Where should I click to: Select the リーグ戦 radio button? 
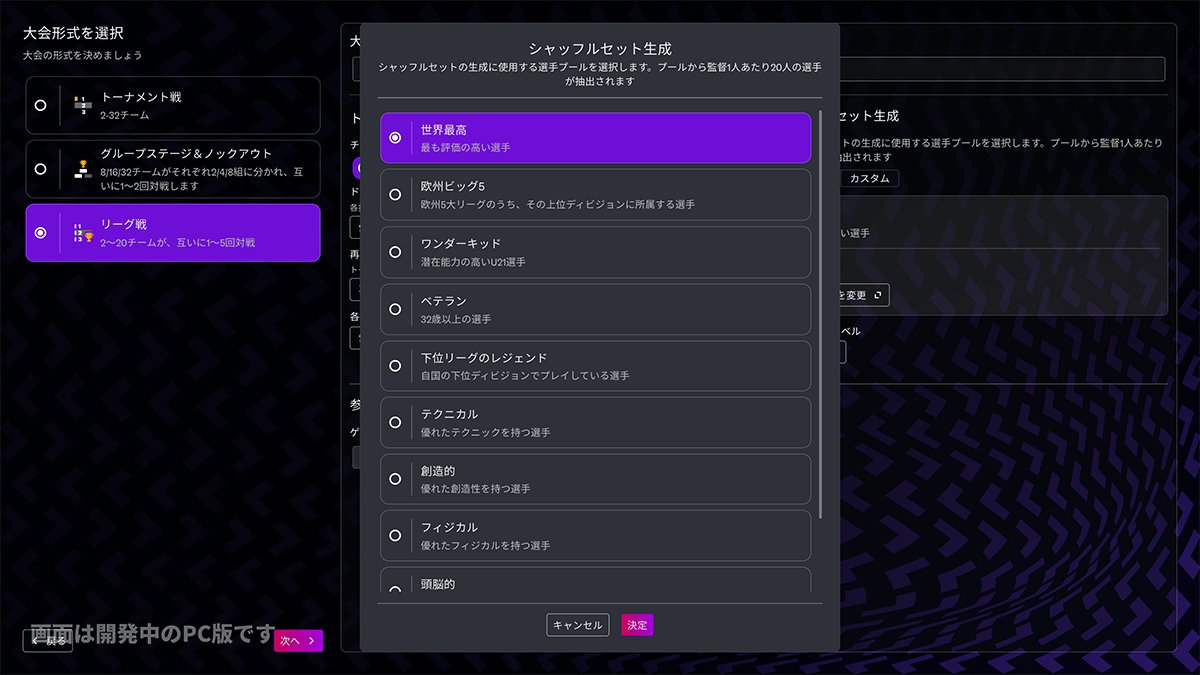tap(40, 233)
